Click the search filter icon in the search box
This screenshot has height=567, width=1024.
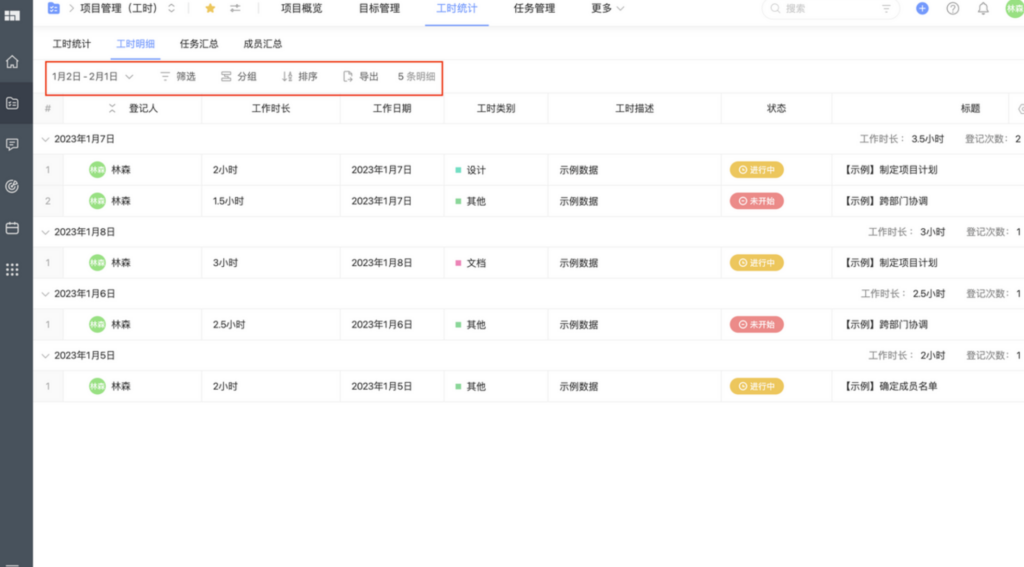point(886,8)
